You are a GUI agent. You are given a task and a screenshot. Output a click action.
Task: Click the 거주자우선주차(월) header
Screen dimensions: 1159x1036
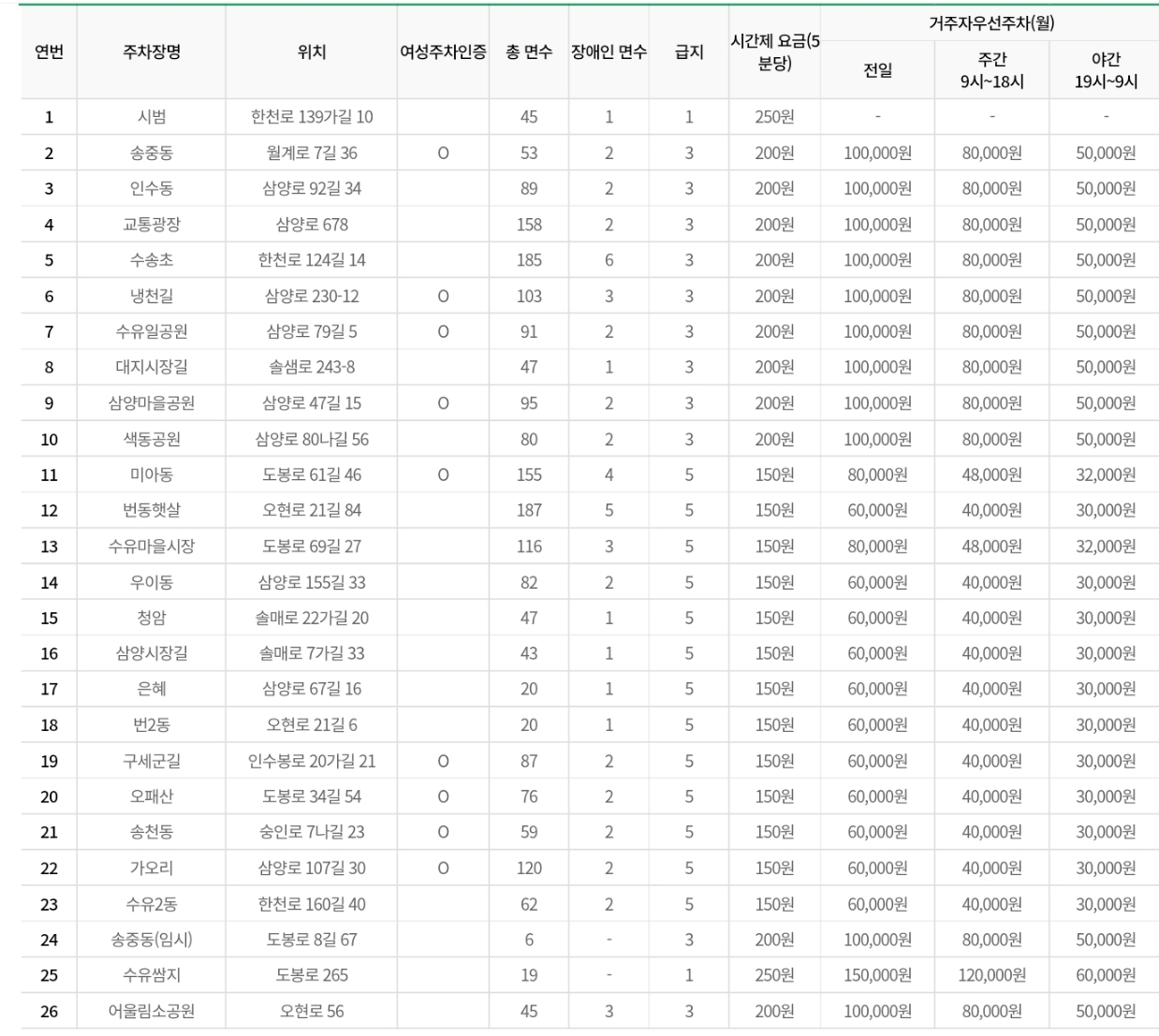click(x=991, y=23)
